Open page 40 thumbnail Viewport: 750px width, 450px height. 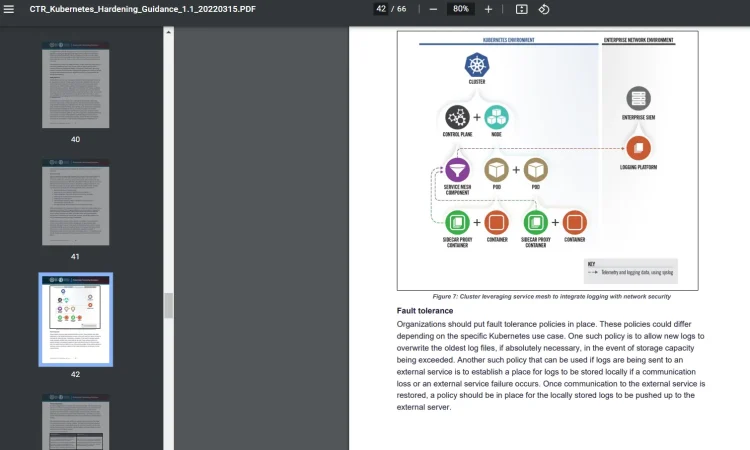click(x=76, y=85)
